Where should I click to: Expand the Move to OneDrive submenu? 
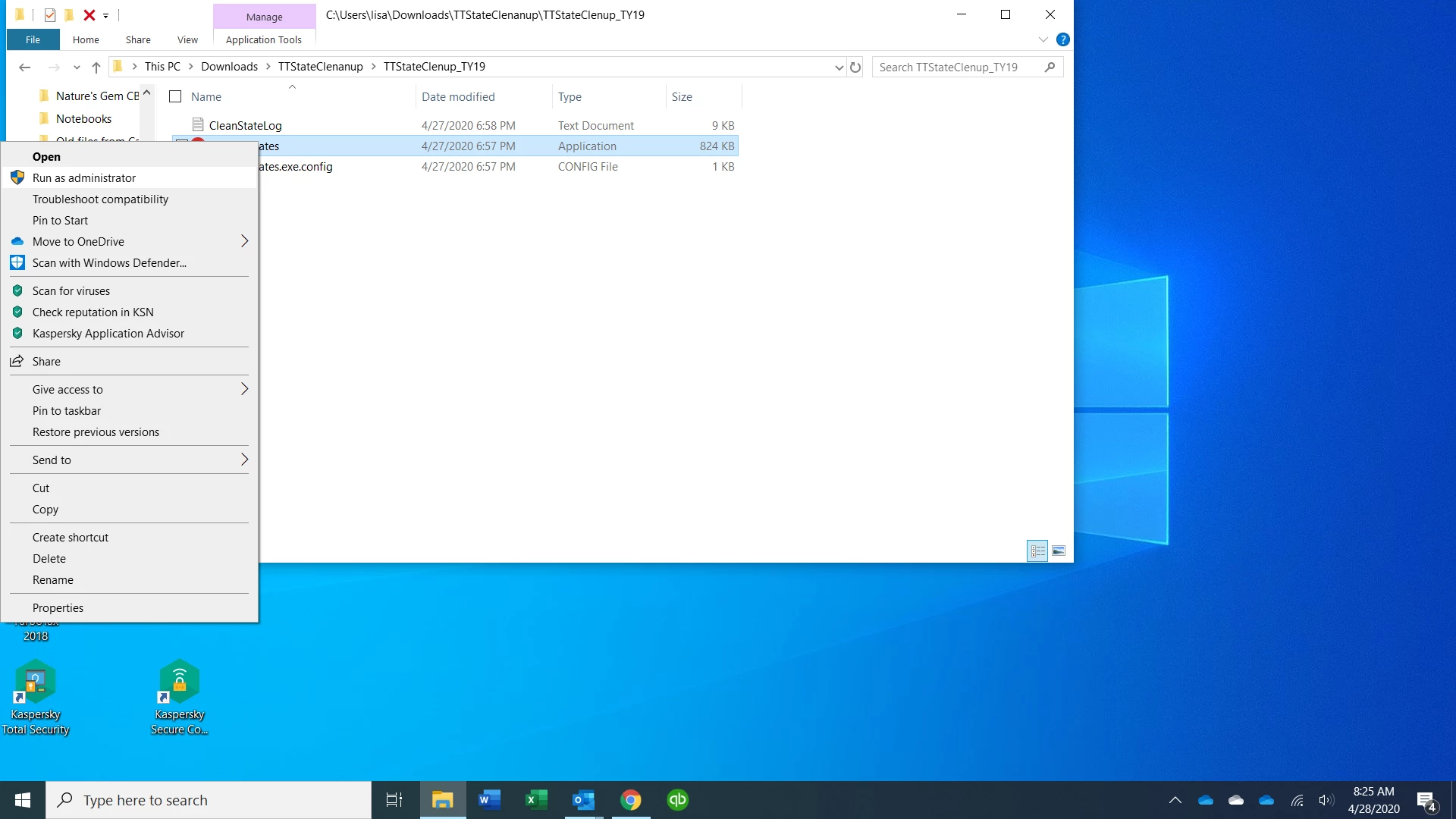click(130, 242)
